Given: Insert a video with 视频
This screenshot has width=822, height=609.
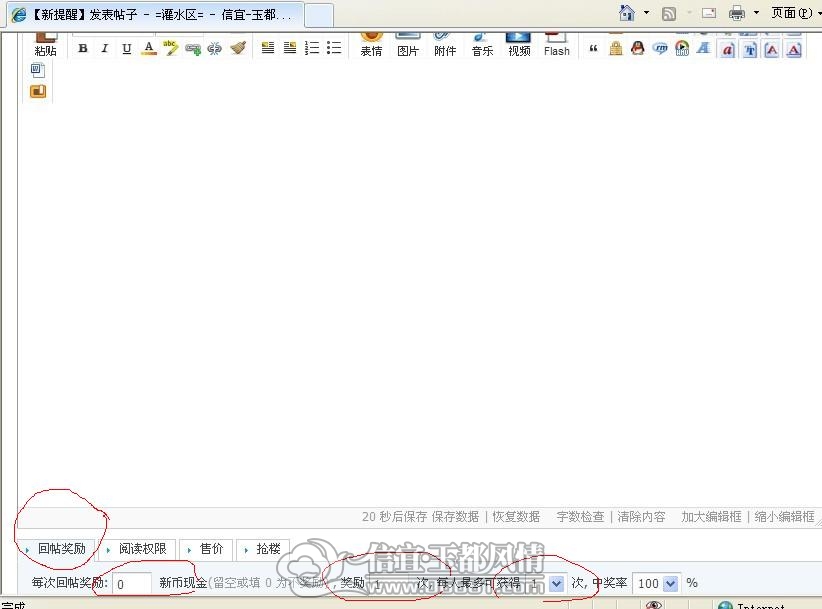Looking at the screenshot, I should 519,45.
